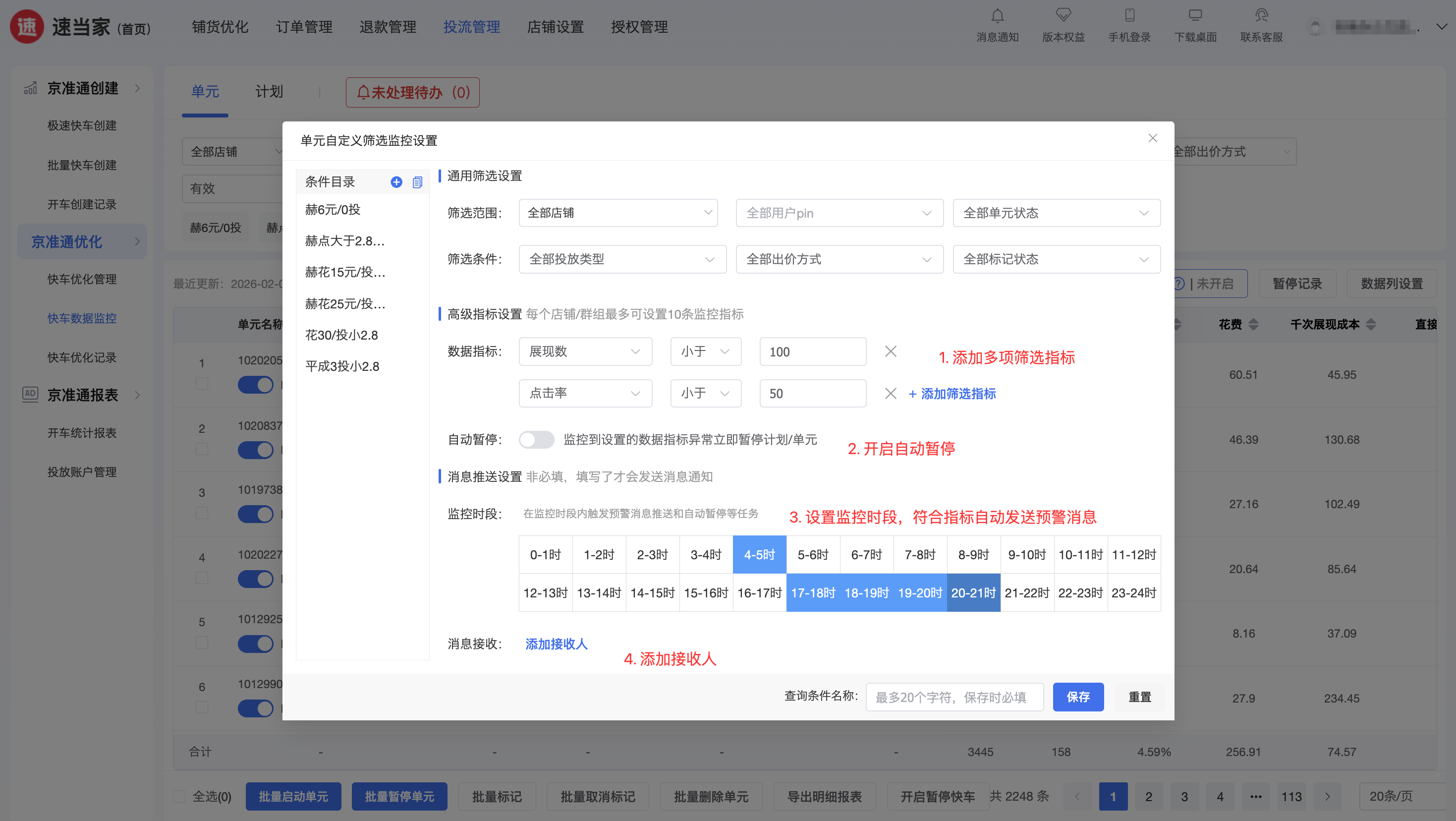The image size is (1456, 821).
Task: Remove the 展现数 indicator row with X
Action: click(x=890, y=351)
